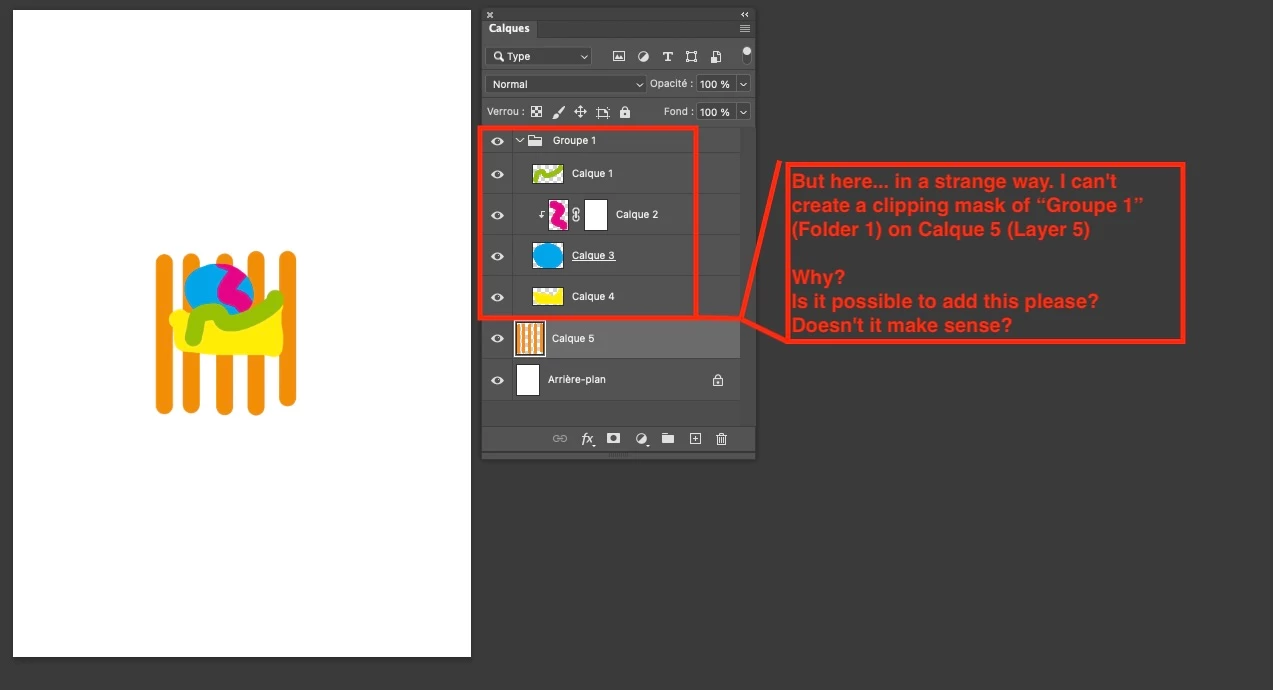1273x690 pixels.
Task: Lock image pixels brush icon
Action: [559, 112]
